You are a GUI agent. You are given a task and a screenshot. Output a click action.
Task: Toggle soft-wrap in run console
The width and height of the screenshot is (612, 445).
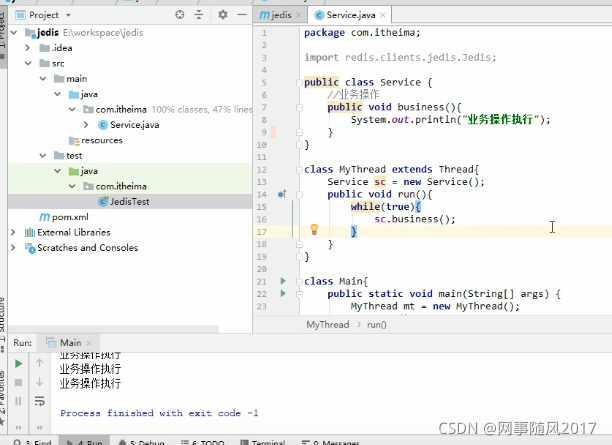tap(39, 401)
